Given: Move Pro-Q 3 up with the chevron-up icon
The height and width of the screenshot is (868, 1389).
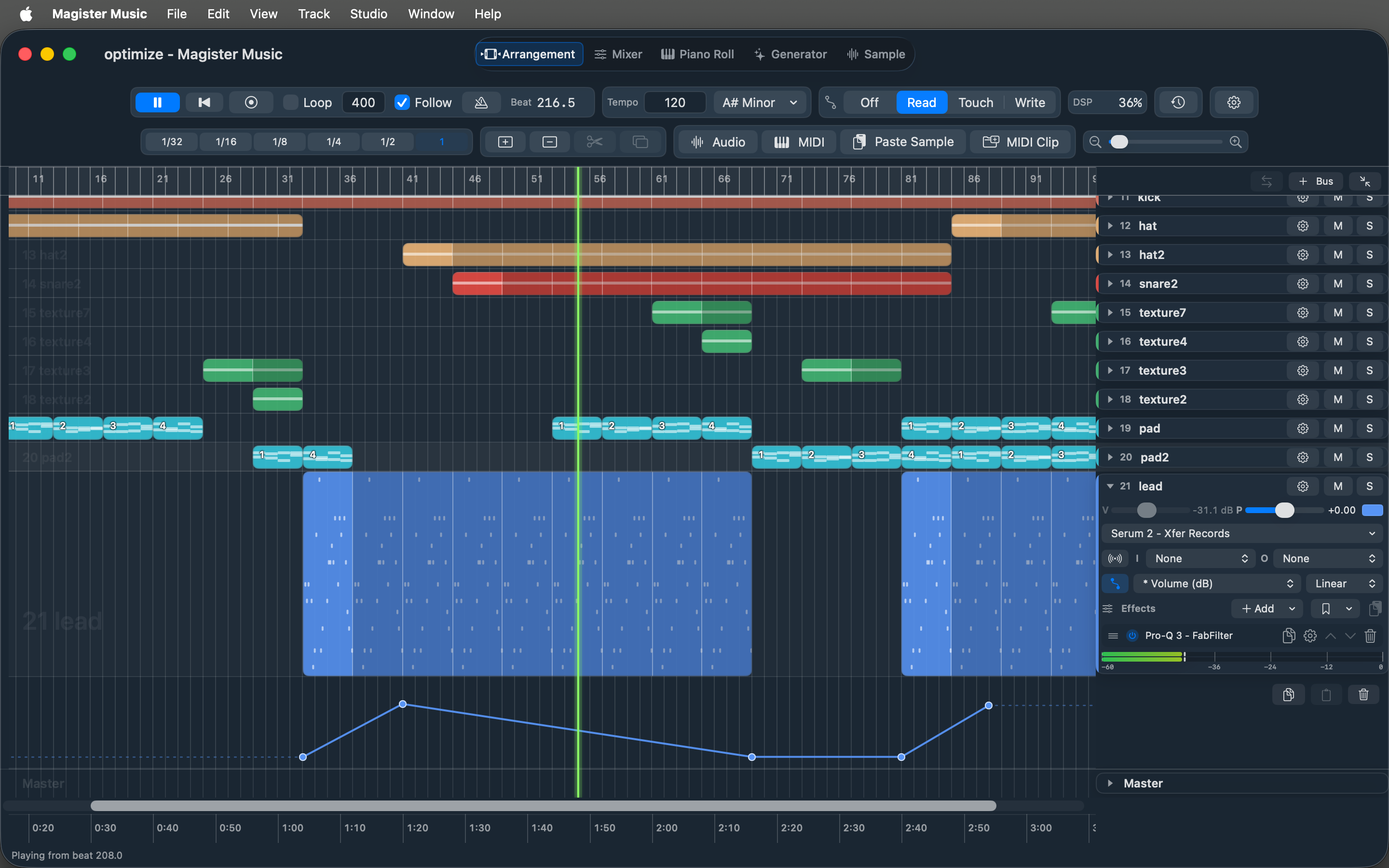Looking at the screenshot, I should coord(1331,636).
